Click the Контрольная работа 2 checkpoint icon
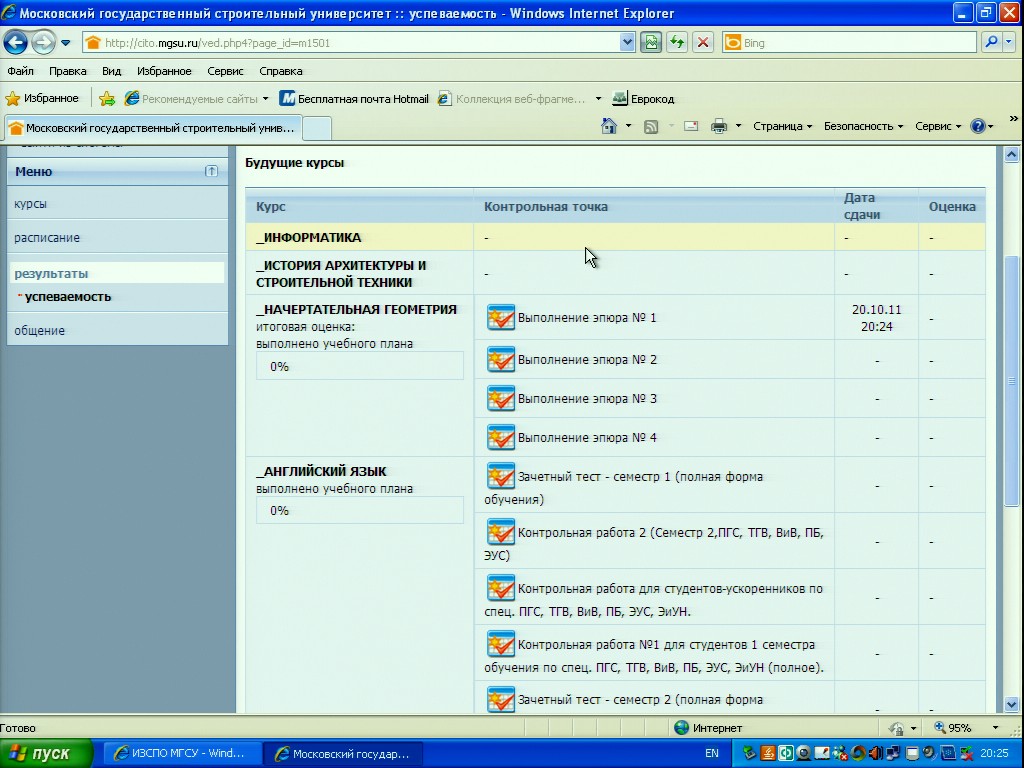This screenshot has height=768, width=1024. pyautogui.click(x=501, y=532)
